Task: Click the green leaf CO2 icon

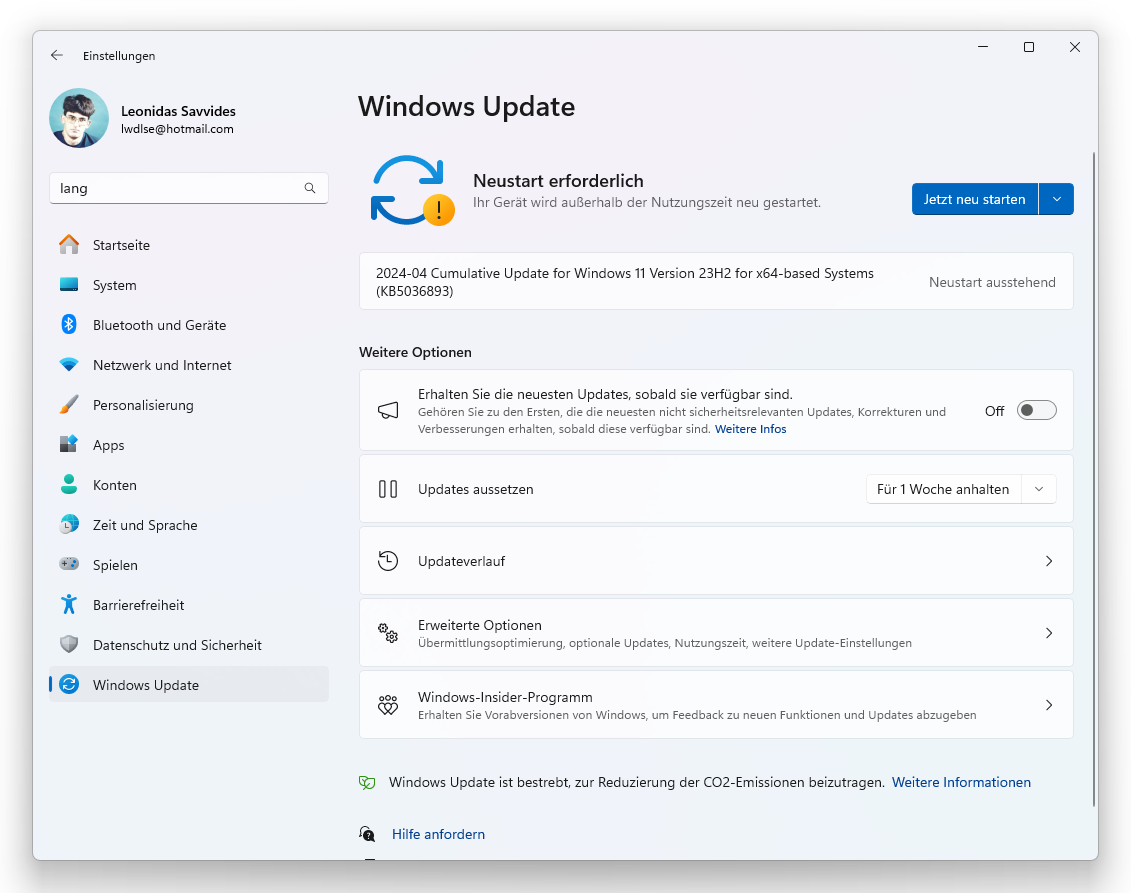Action: point(367,783)
